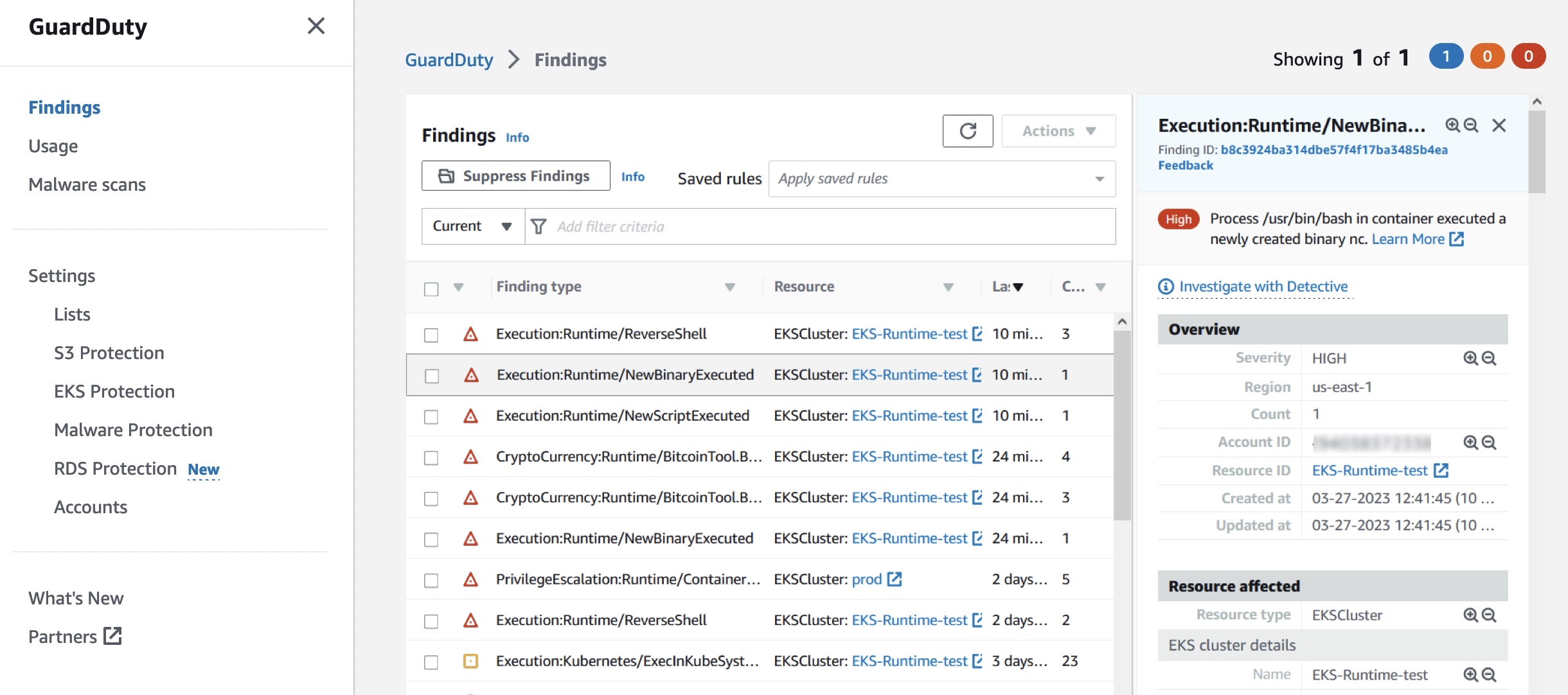Expand the selection options arrow beside select-all
The width and height of the screenshot is (1568, 695).
click(458, 287)
